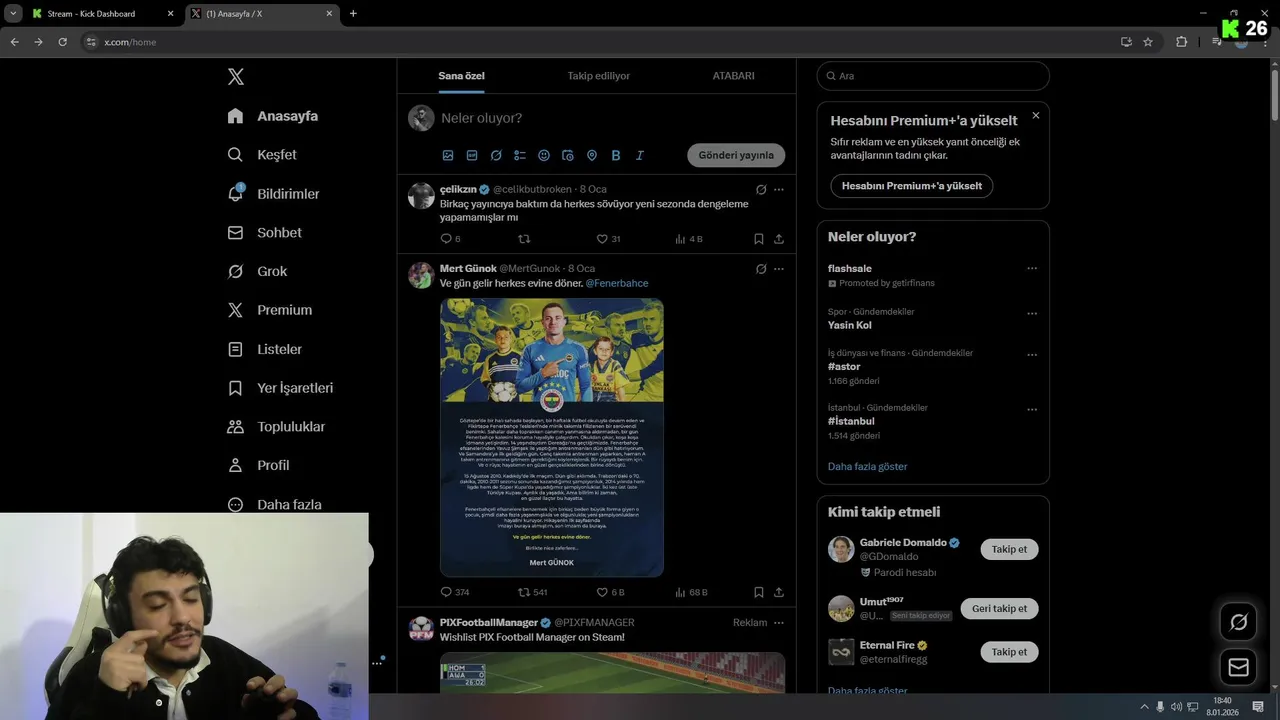This screenshot has height=720, width=1280.
Task: Schedule the post with the calendar icon
Action: pos(568,156)
